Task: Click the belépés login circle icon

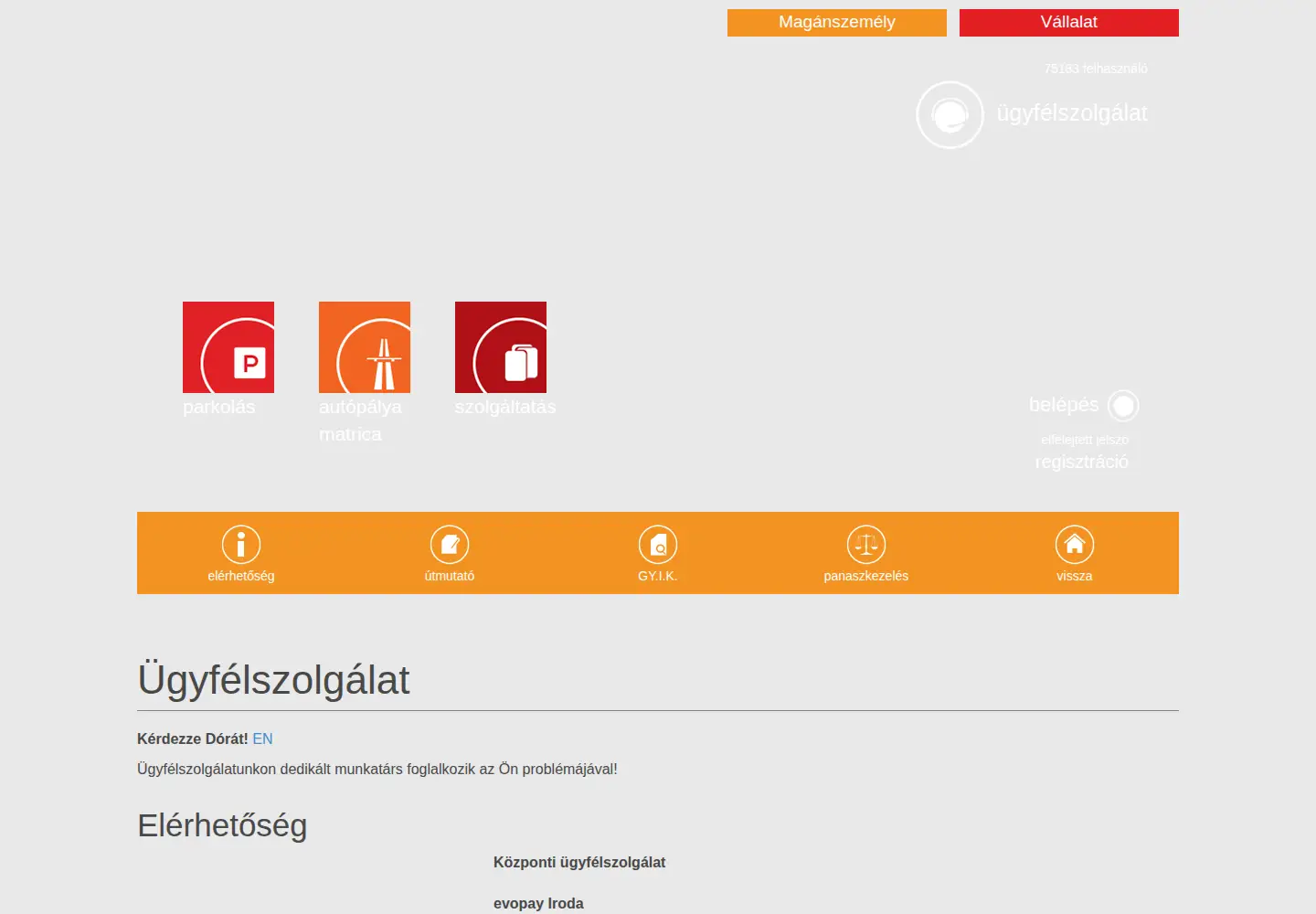Action: point(1123,406)
